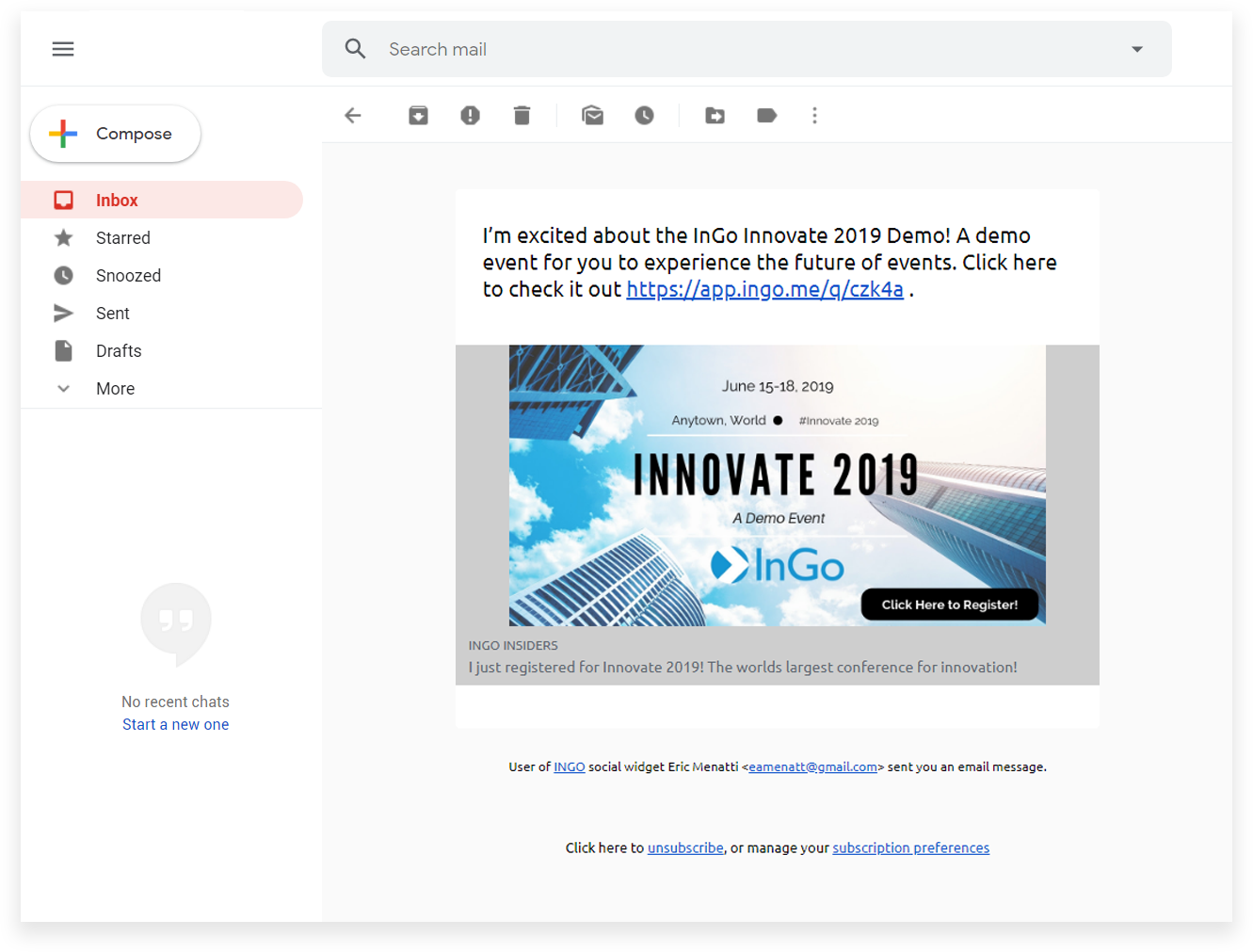
Task: Click Here to Register button
Action: (950, 605)
